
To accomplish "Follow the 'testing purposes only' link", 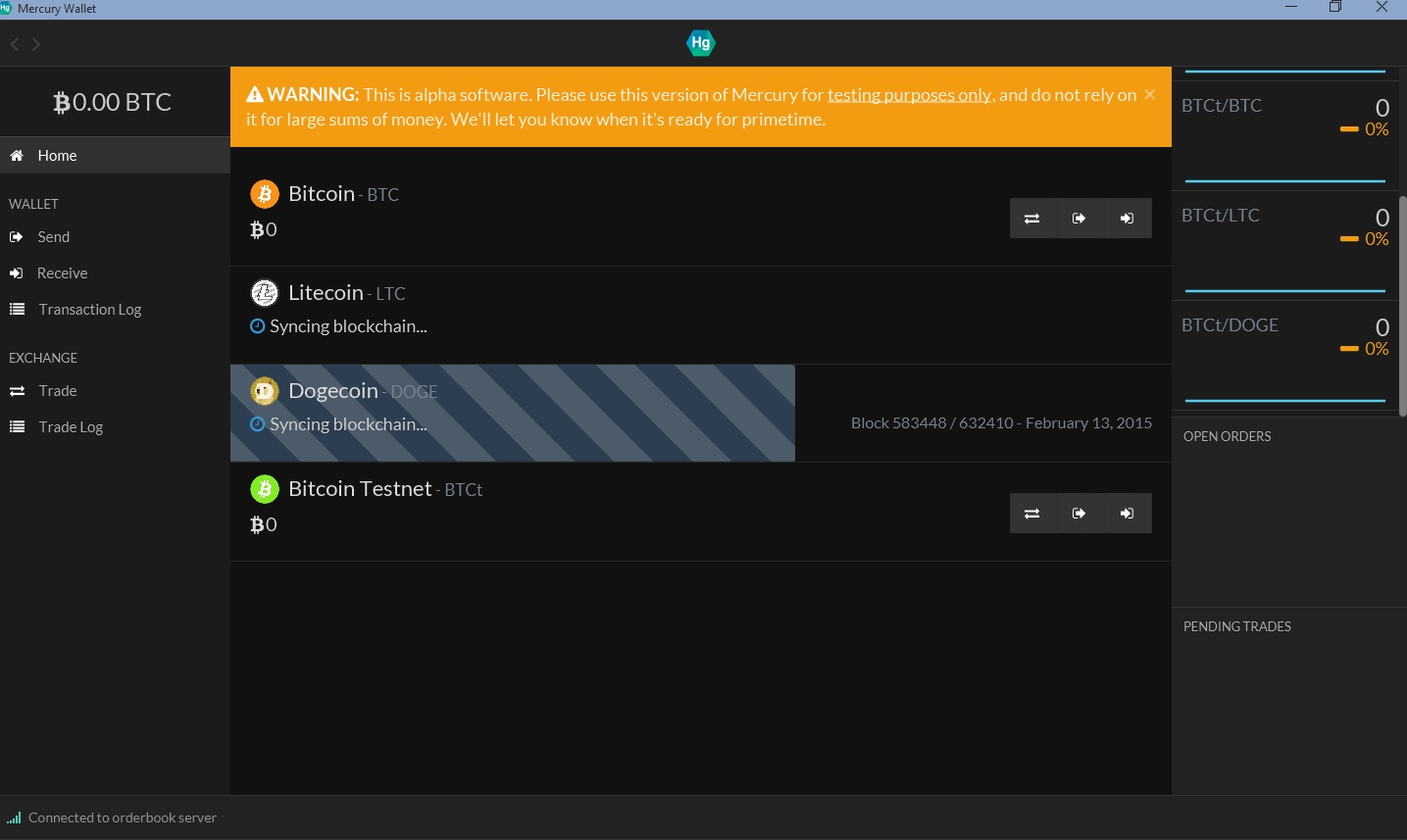I will [x=909, y=95].
